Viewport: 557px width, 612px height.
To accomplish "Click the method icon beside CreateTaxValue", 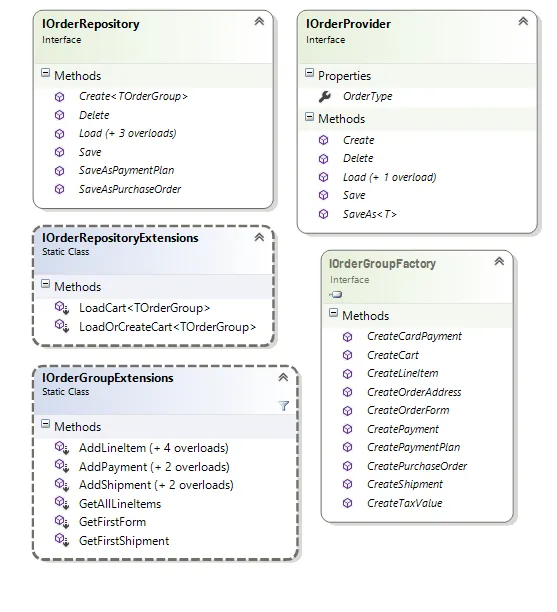I will [x=347, y=503].
